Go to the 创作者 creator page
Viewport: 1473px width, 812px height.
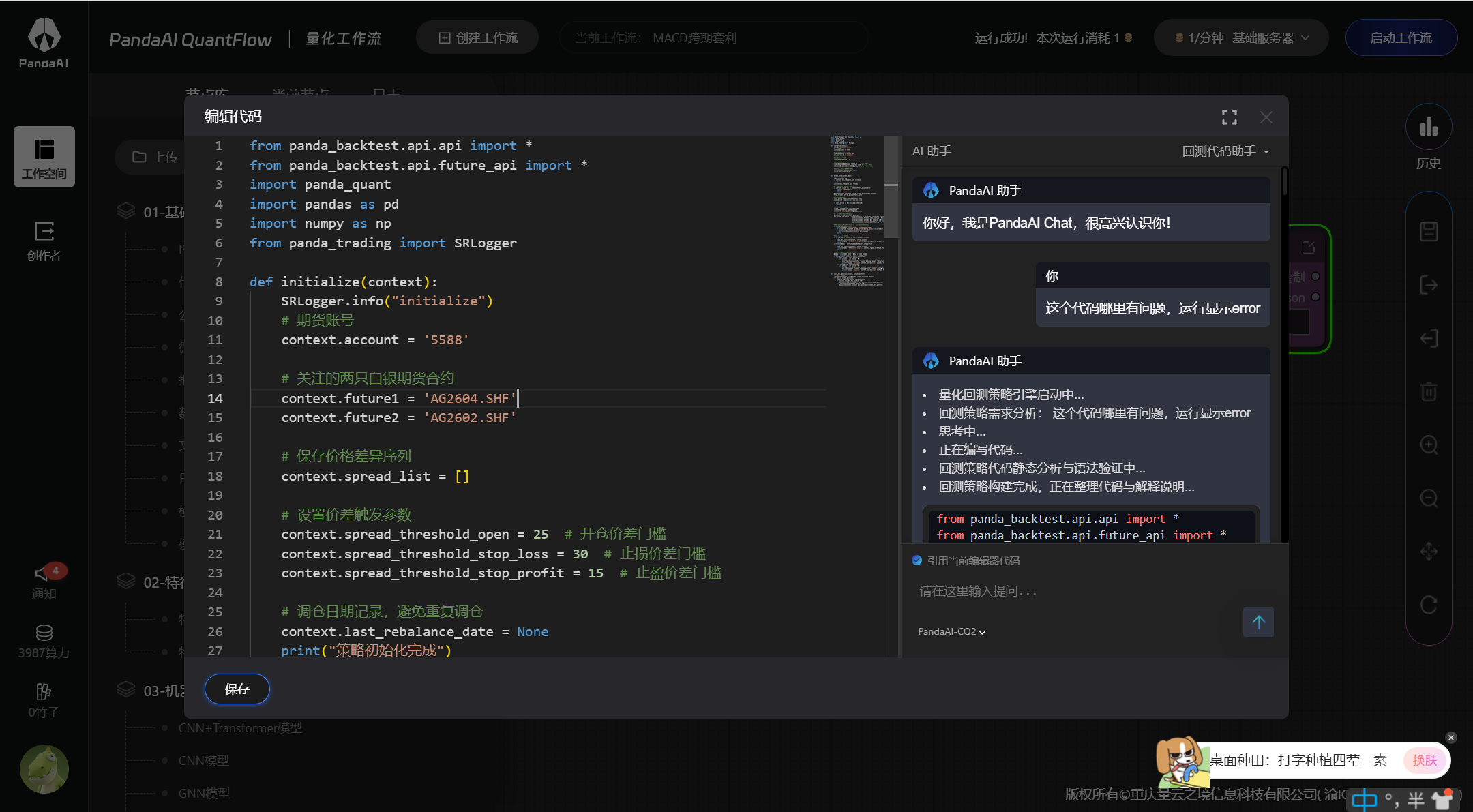[x=44, y=241]
